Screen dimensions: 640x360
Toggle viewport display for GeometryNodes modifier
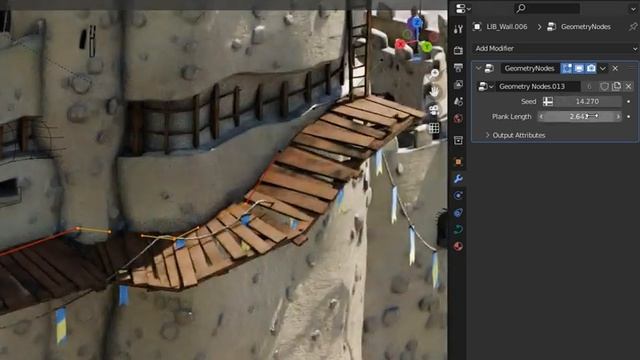click(x=579, y=68)
